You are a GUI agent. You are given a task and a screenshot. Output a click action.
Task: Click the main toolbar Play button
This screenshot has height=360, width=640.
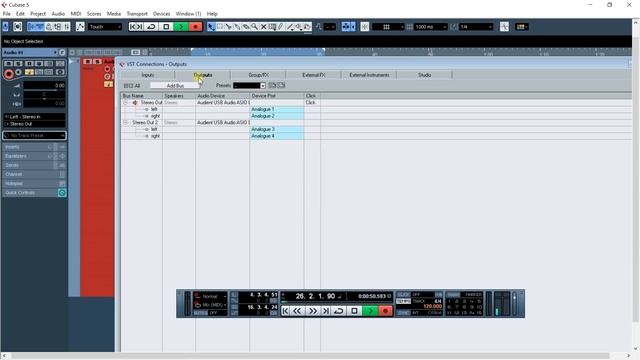[x=180, y=27]
